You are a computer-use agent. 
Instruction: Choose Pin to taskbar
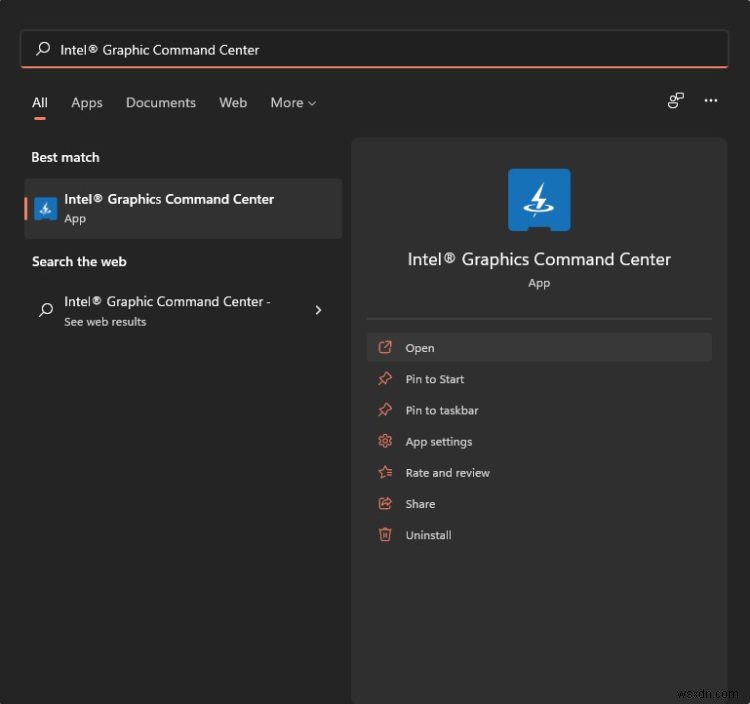pos(539,410)
